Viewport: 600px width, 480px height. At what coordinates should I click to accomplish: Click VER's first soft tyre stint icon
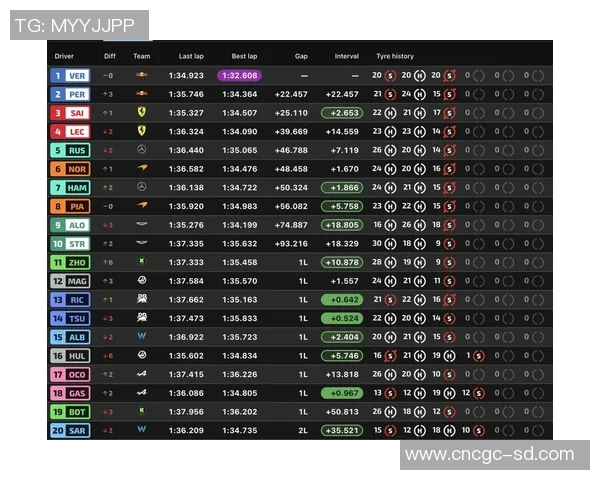390,76
